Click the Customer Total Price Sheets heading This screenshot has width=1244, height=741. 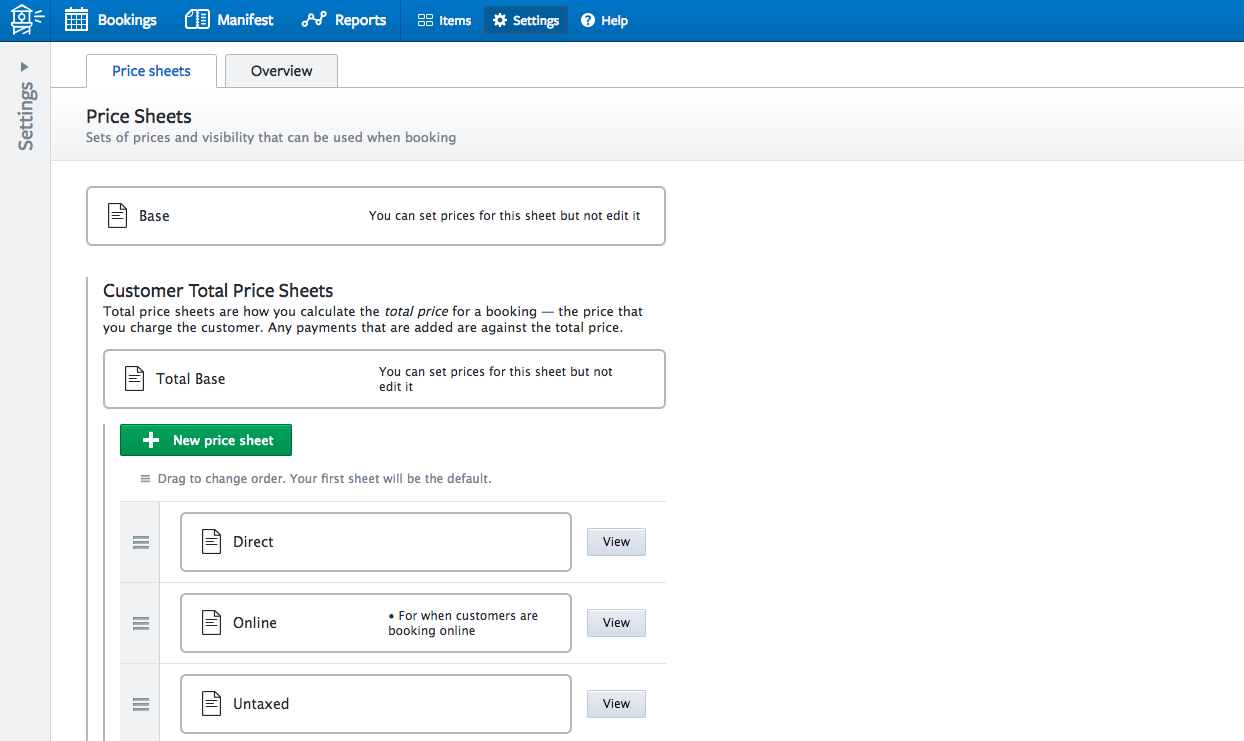pos(218,291)
